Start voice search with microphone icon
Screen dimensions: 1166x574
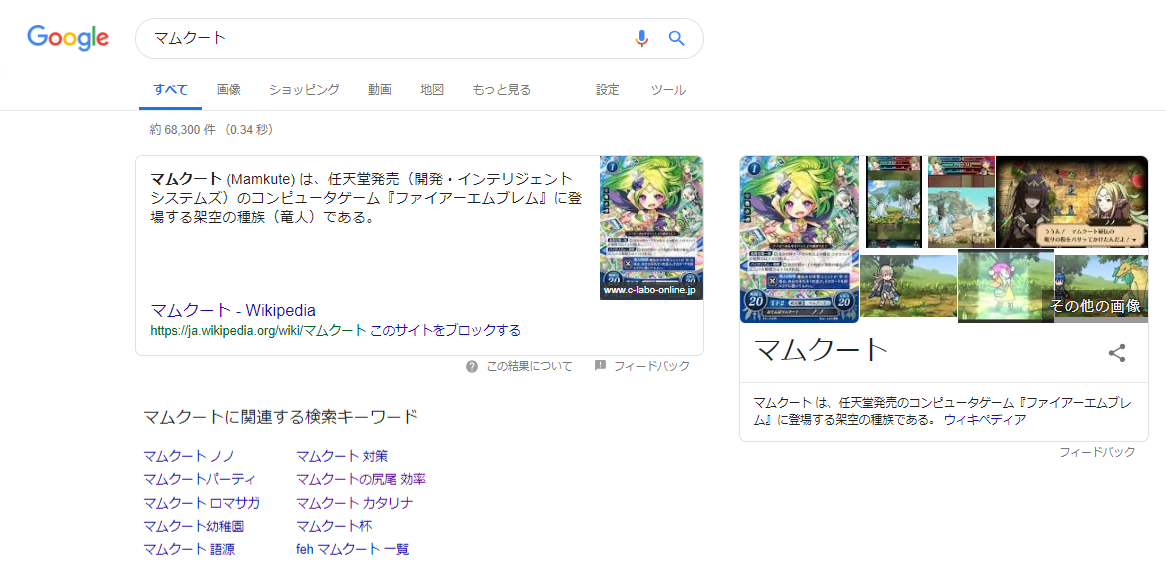point(642,38)
